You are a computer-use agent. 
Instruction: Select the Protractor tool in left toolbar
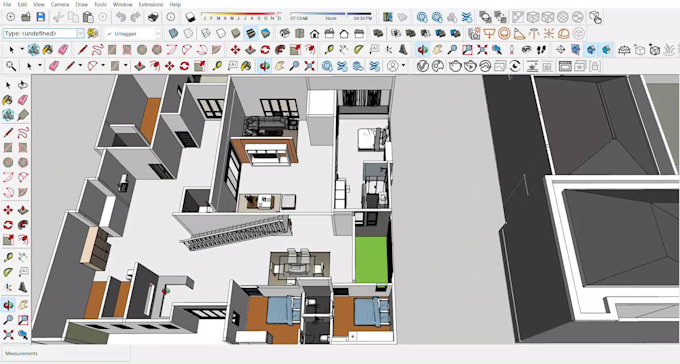8,272
